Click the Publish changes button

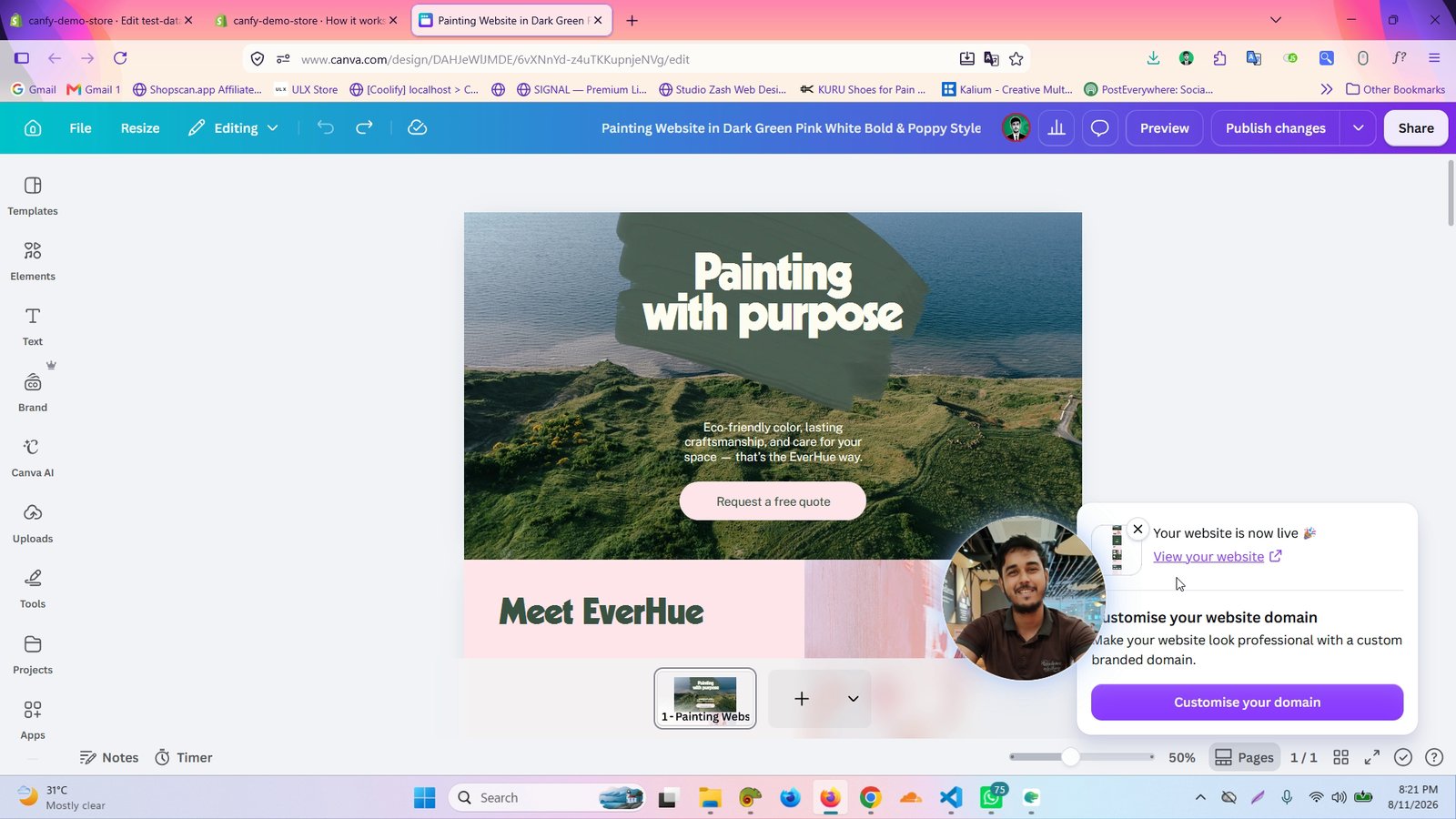pos(1276,128)
